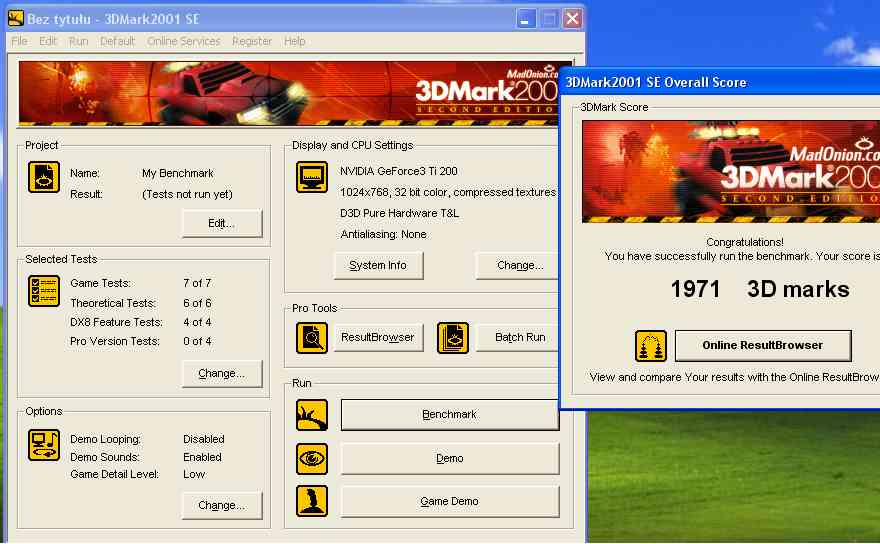Click the Project benchmark file icon
Viewport: 880px width, 544px height.
point(44,177)
